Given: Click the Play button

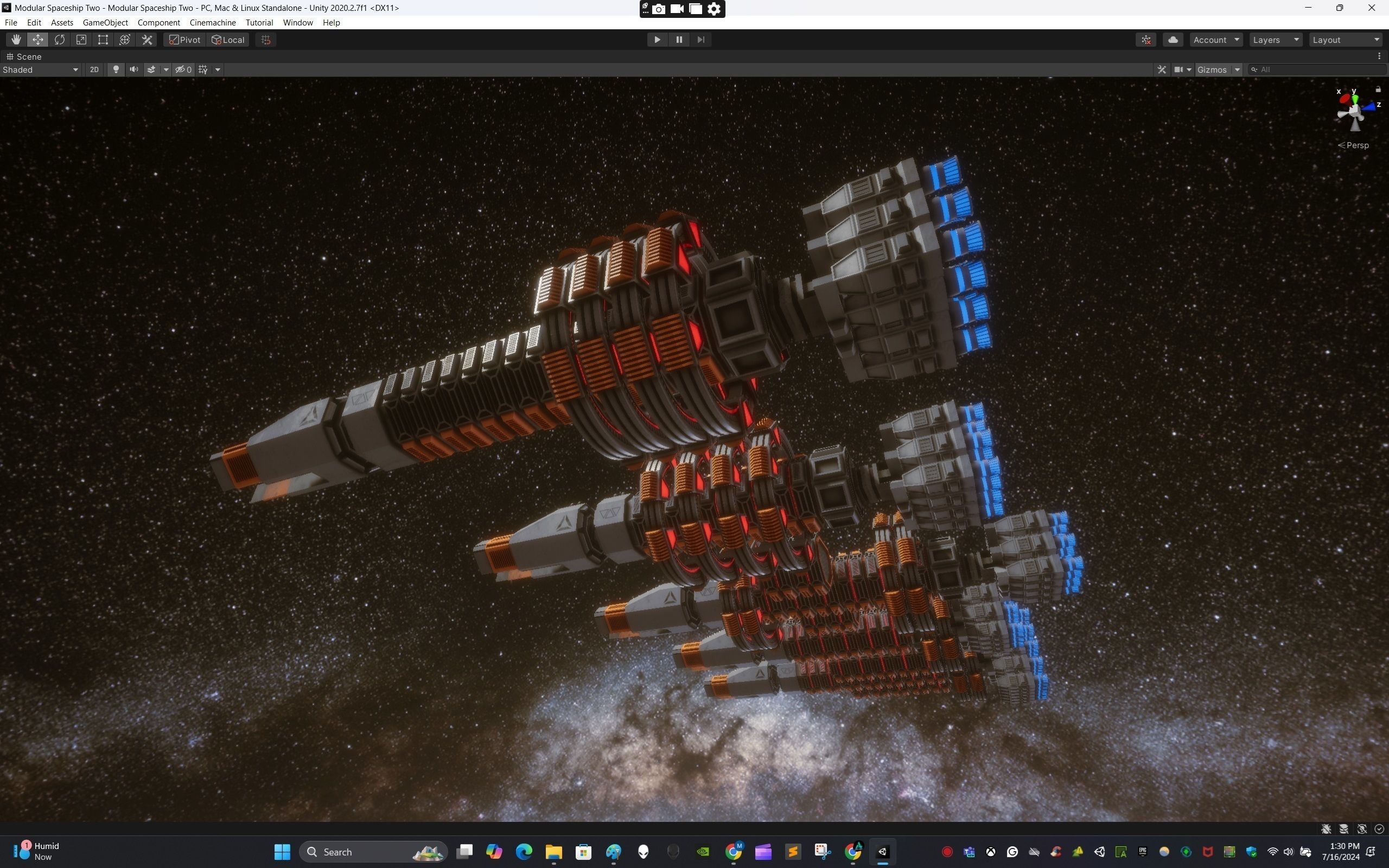Looking at the screenshot, I should [x=657, y=40].
